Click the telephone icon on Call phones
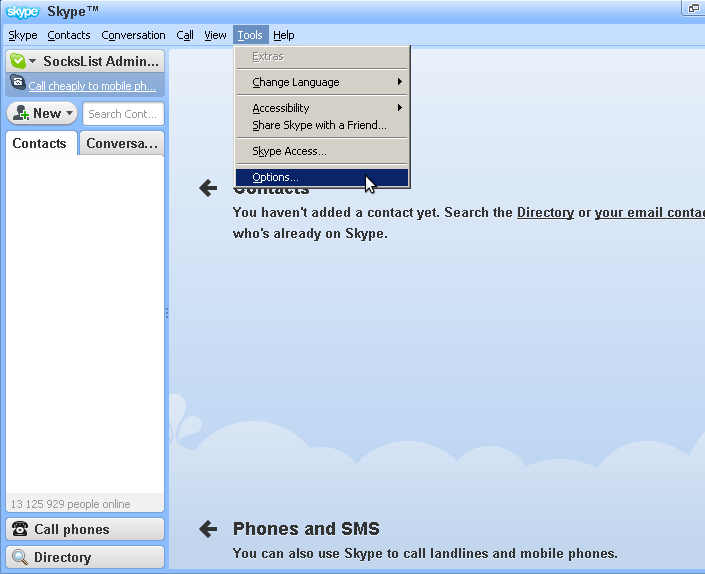This screenshot has height=574, width=705. tap(20, 529)
